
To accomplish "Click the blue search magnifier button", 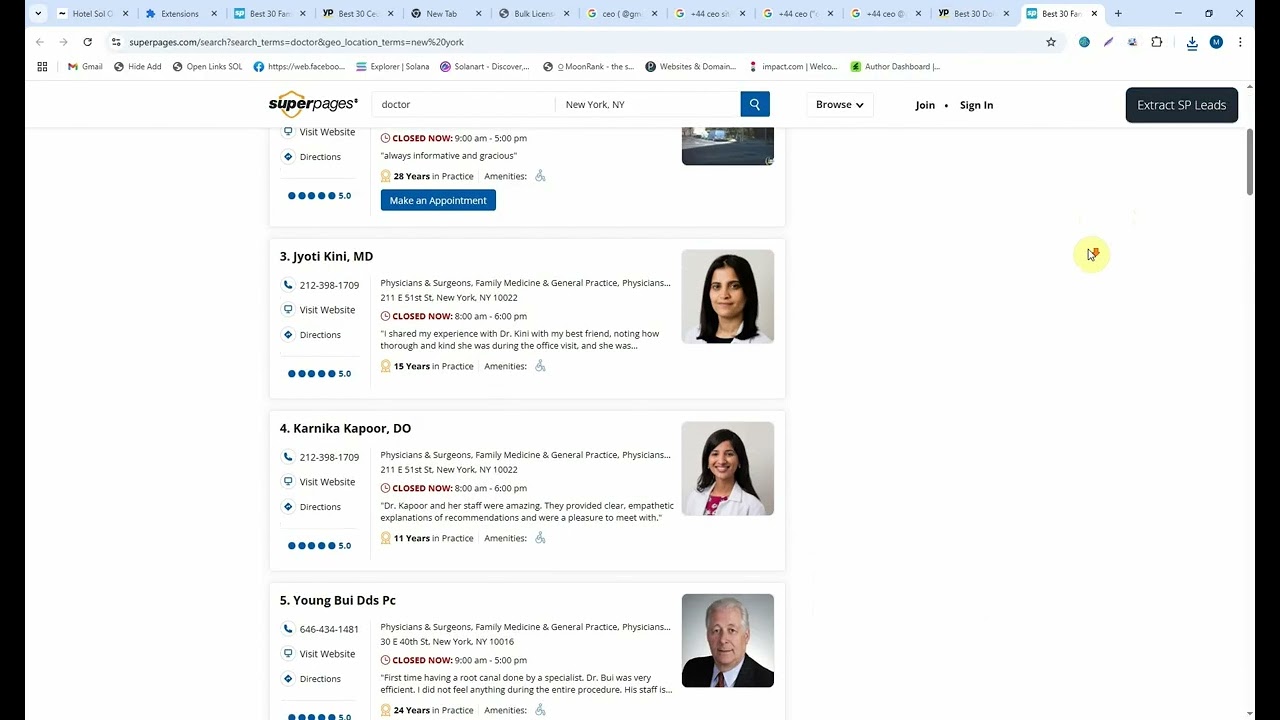I will (755, 104).
